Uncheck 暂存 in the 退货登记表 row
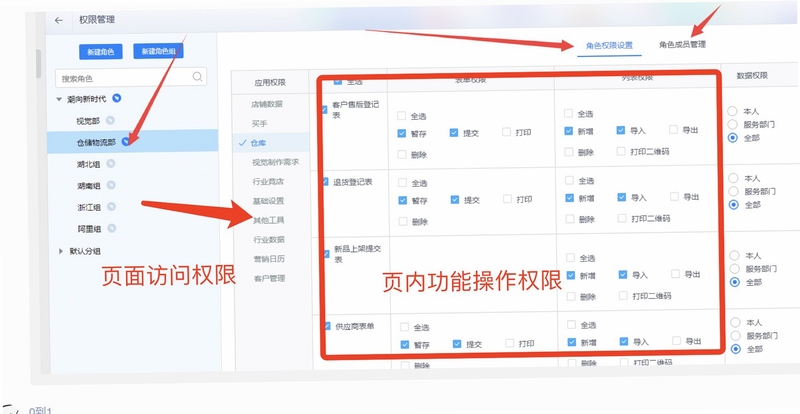The height and width of the screenshot is (414, 800). (403, 201)
